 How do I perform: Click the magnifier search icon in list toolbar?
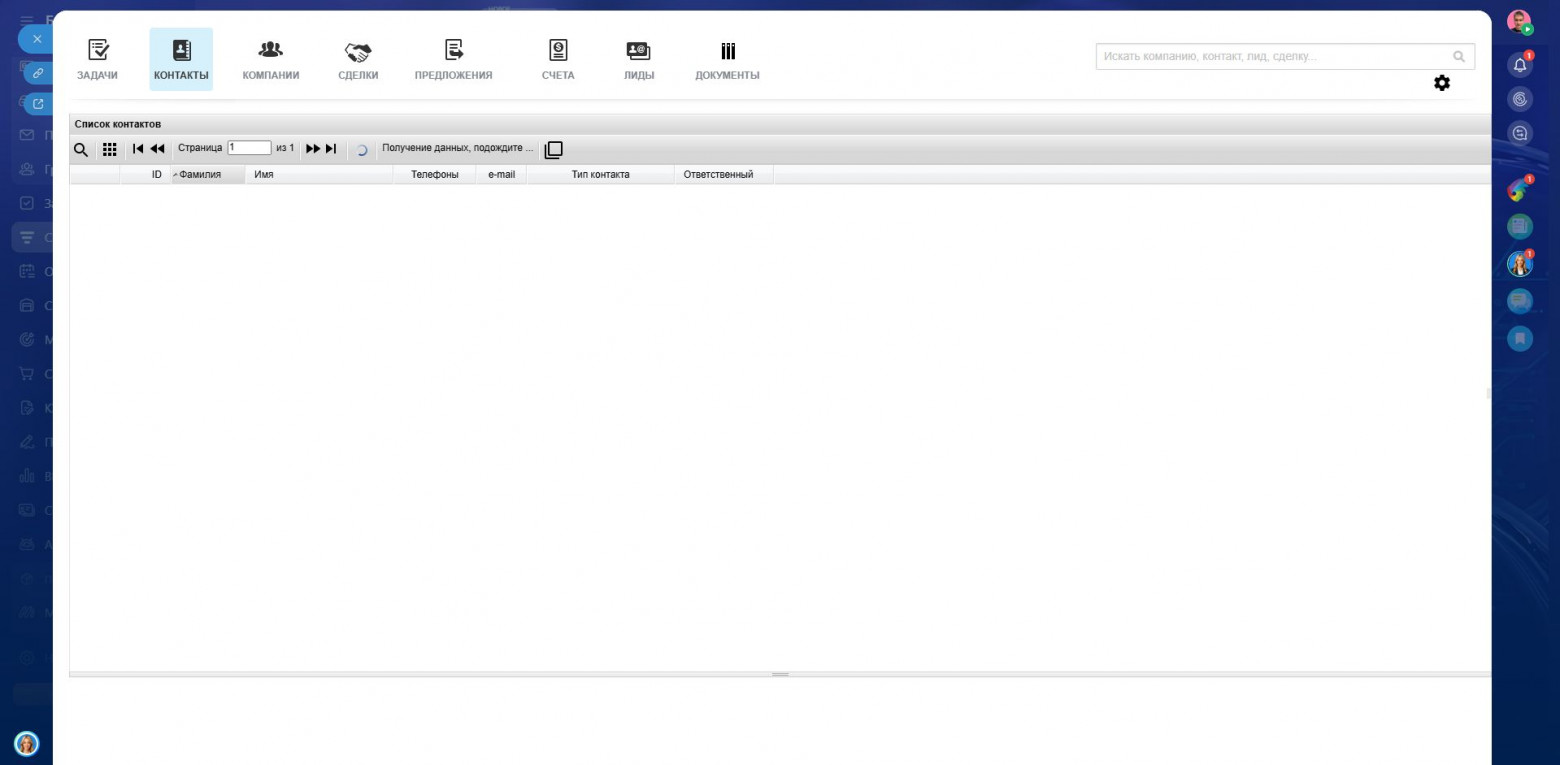[81, 150]
